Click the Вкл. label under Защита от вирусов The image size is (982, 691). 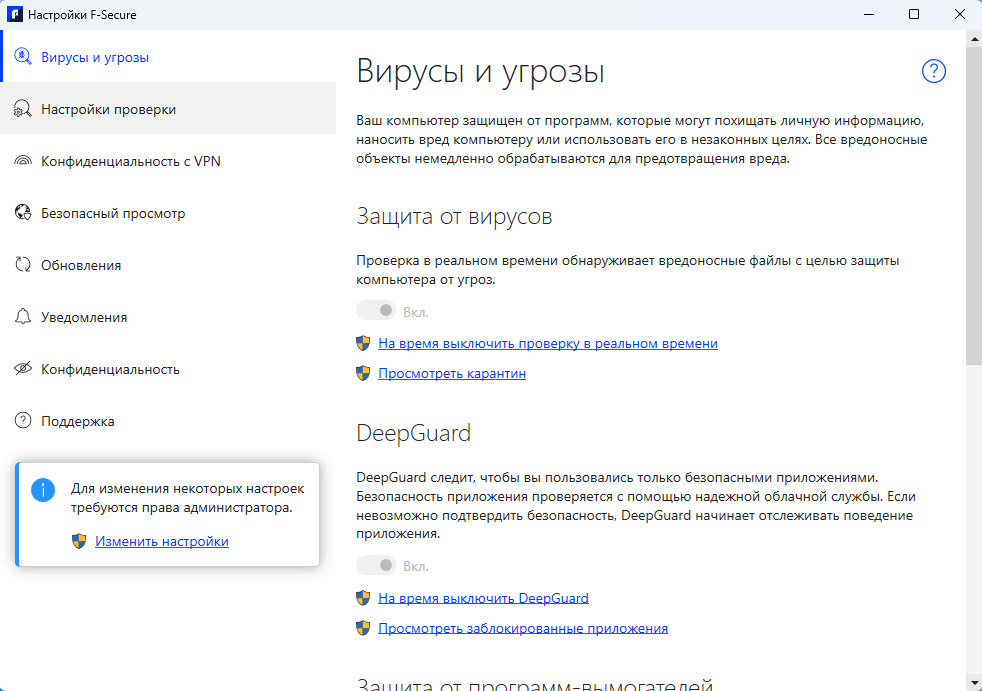pos(416,312)
